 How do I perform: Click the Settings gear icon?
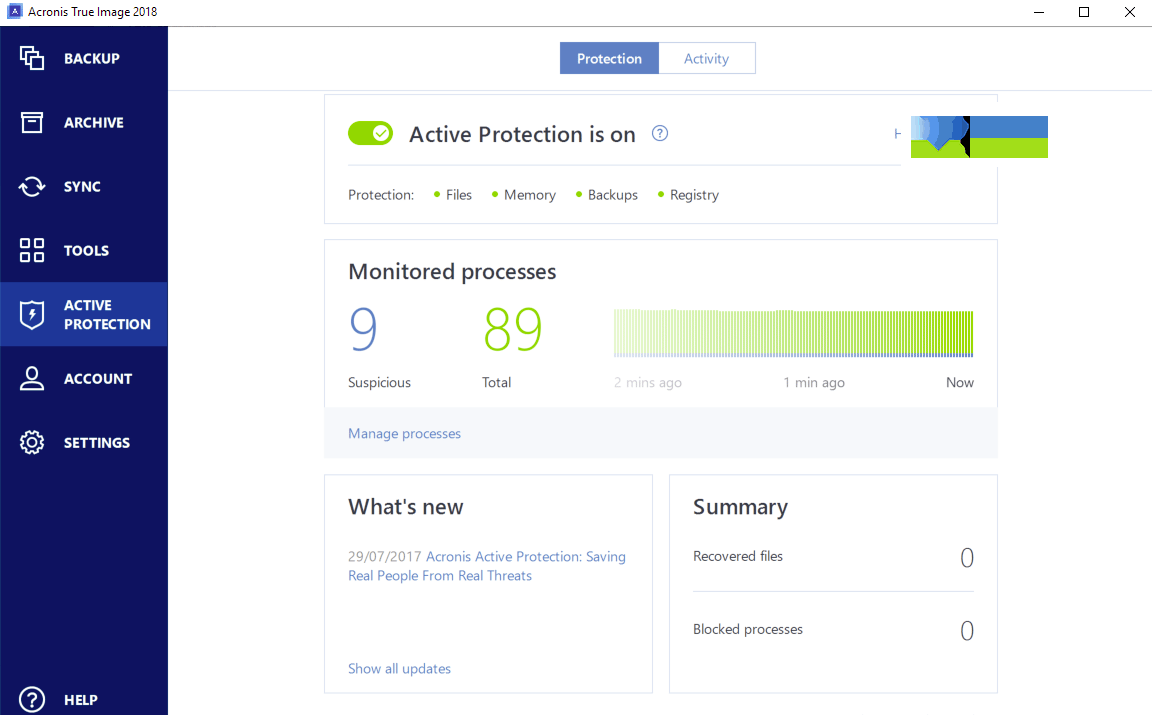(32, 442)
